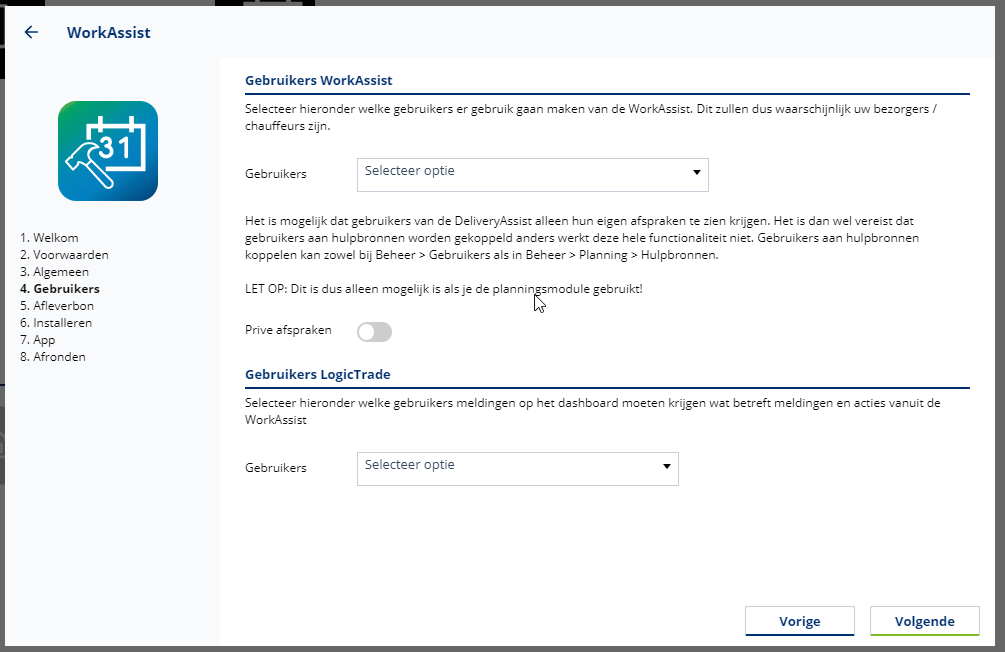Go to step 6. Installeren
Screen dimensions: 1005x652
[56, 322]
